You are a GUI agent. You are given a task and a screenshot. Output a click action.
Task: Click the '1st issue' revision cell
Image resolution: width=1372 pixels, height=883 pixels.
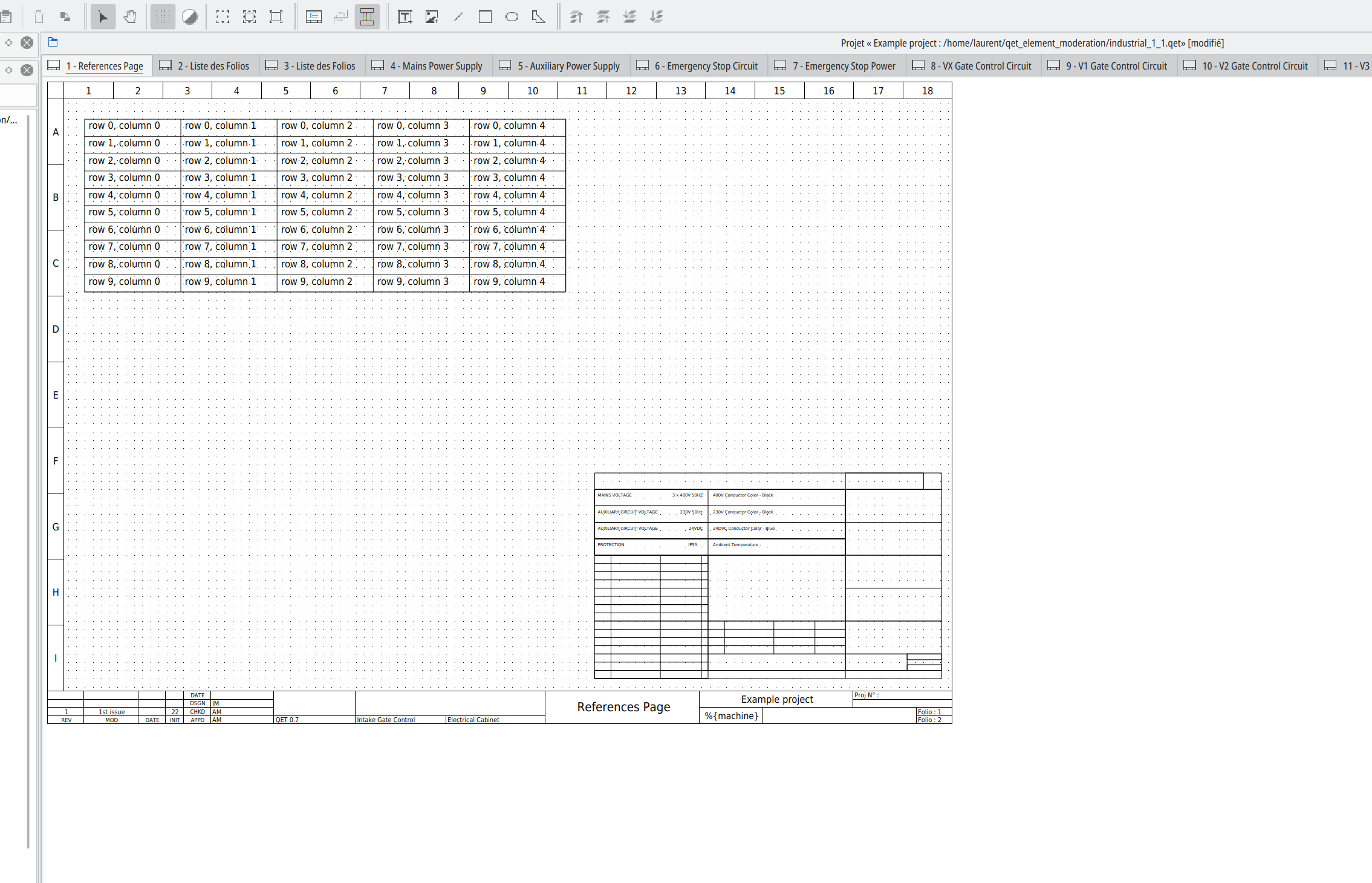click(x=112, y=712)
